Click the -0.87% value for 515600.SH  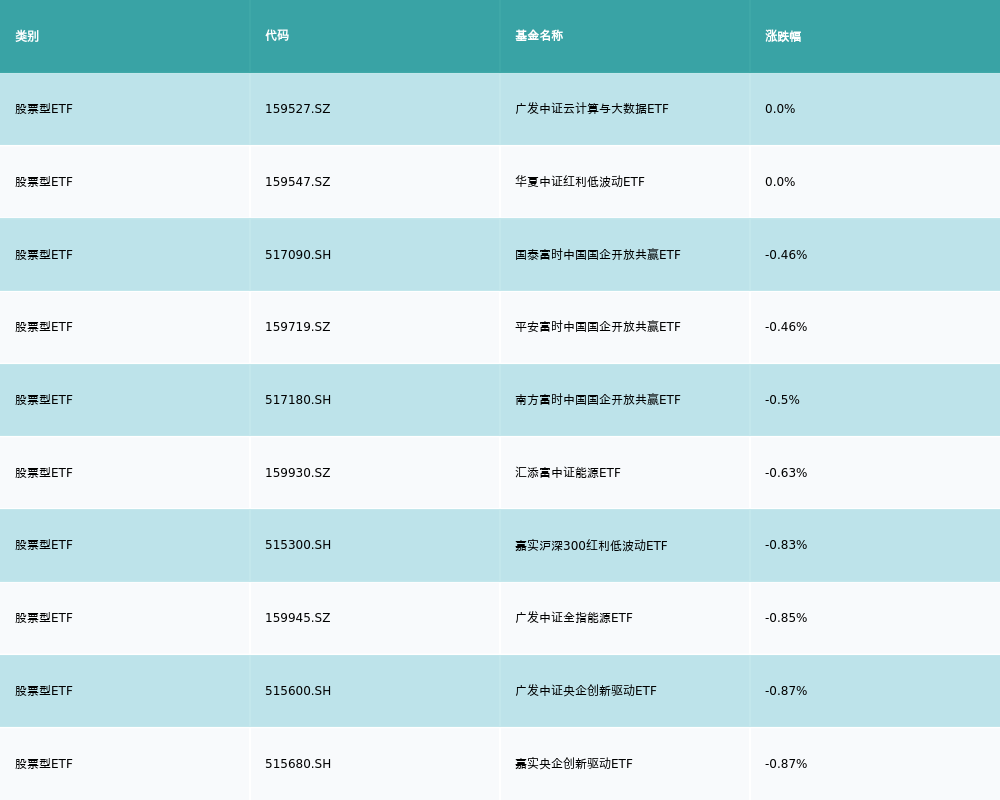786,691
